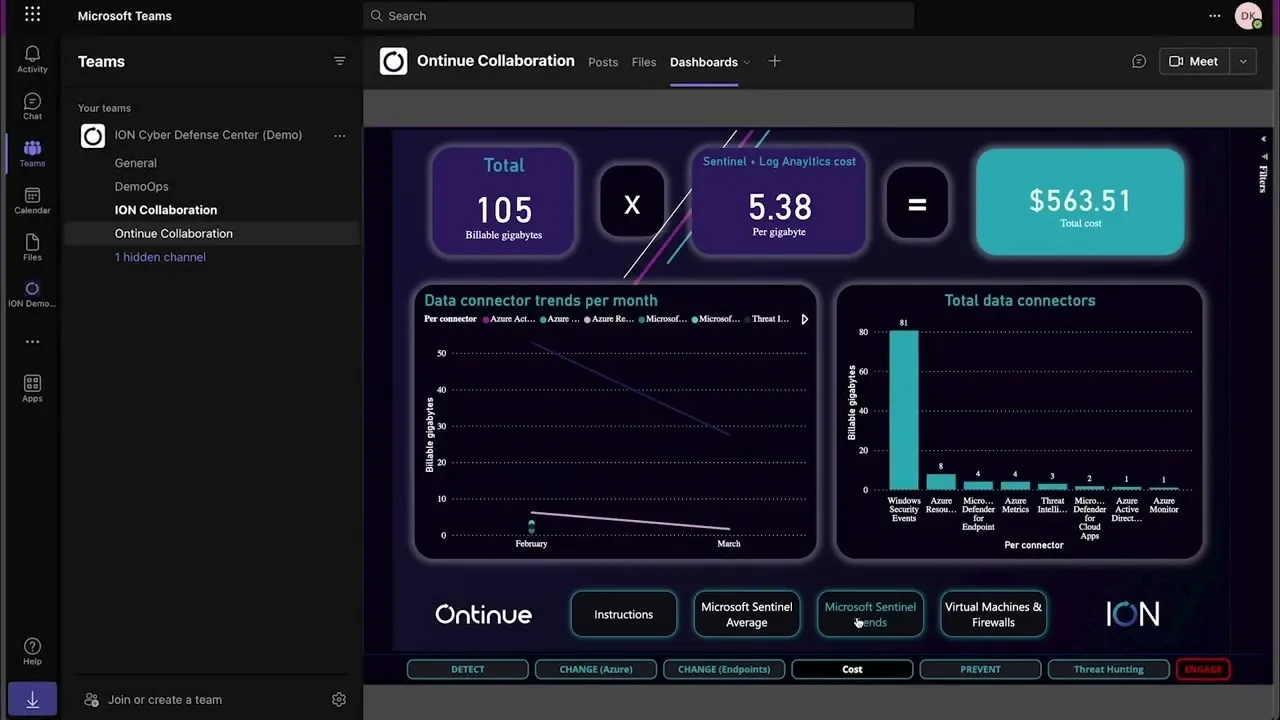The image size is (1280, 720).
Task: Click 'Data connector trends per month' title
Action: pyautogui.click(x=541, y=300)
